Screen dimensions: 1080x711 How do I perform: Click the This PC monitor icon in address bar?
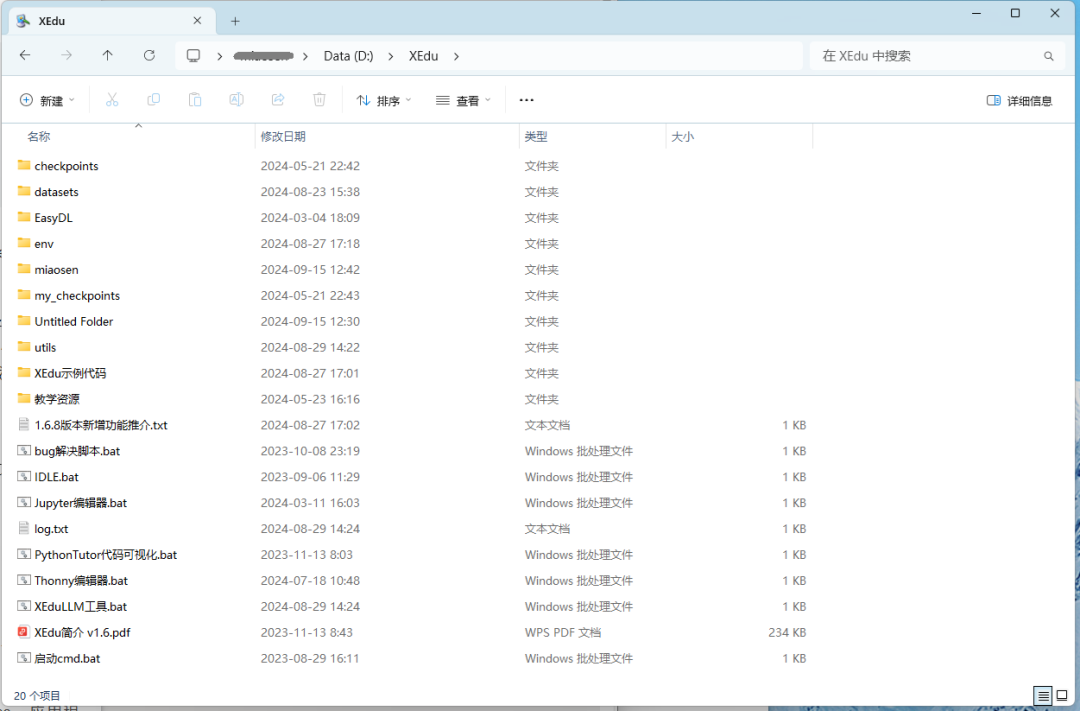tap(194, 56)
